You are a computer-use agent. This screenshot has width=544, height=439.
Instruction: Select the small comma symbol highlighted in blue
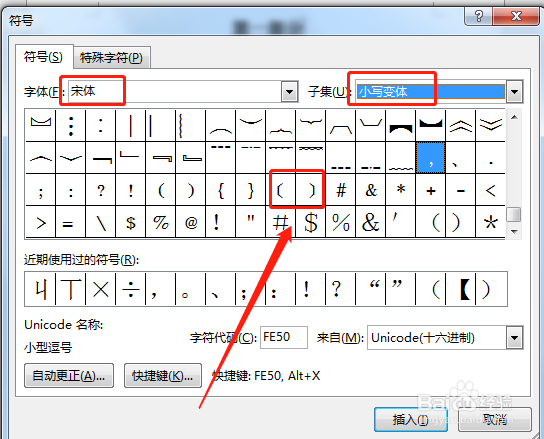[431, 158]
